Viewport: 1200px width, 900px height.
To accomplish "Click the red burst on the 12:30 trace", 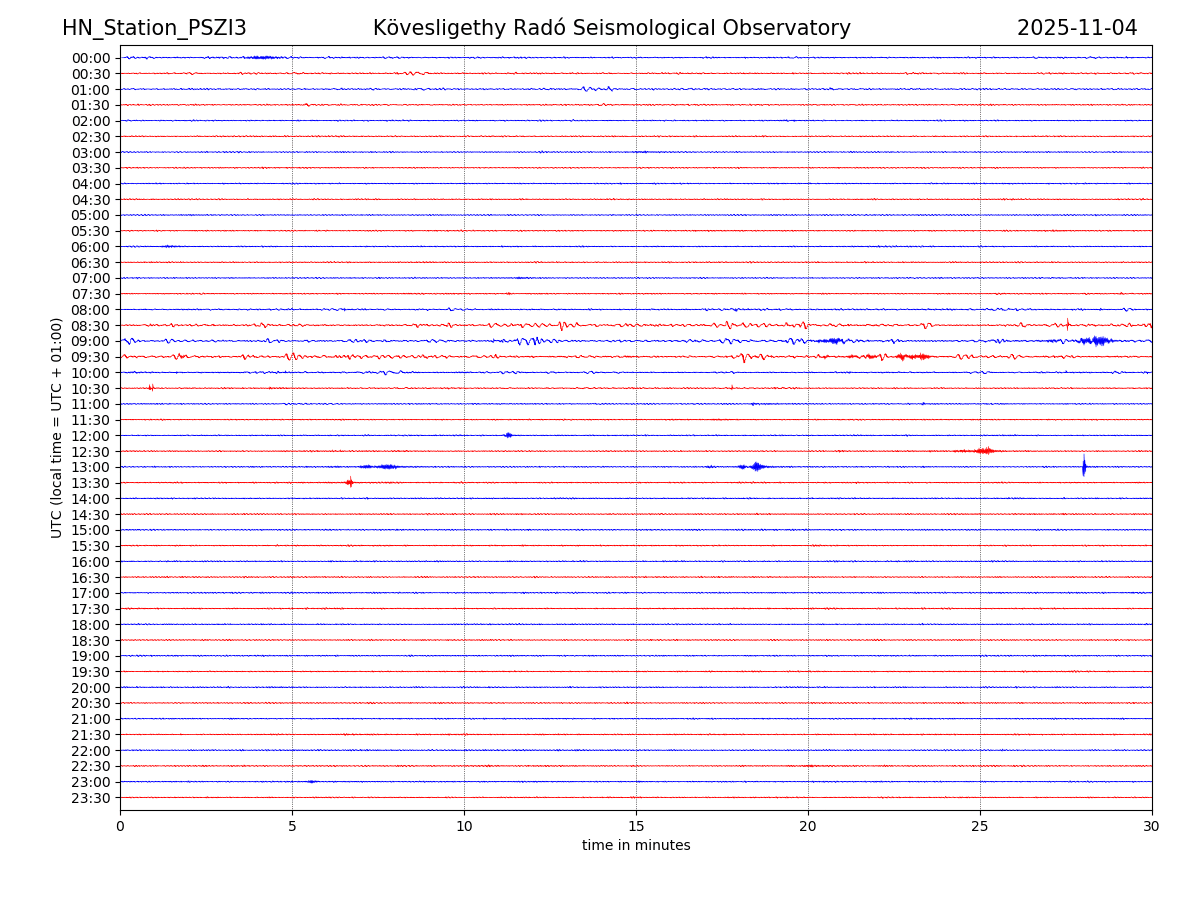I will (x=984, y=451).
